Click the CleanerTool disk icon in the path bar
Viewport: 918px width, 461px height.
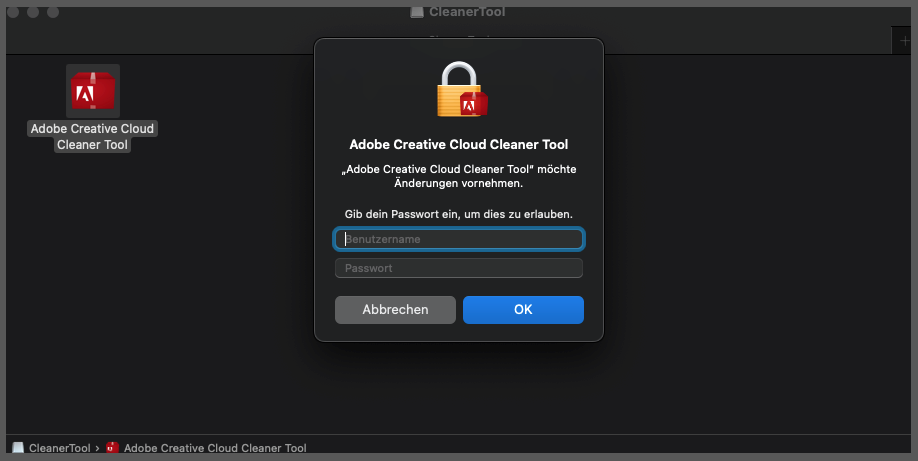point(18,448)
